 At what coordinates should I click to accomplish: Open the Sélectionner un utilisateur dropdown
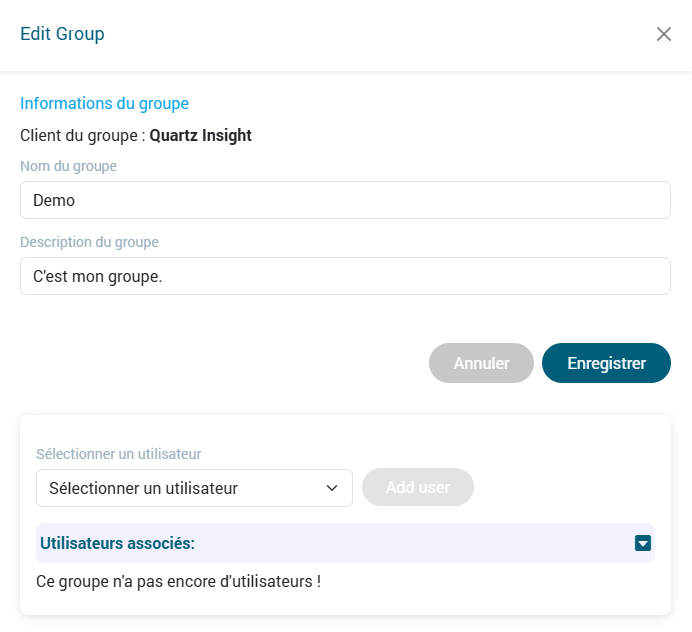pos(194,488)
